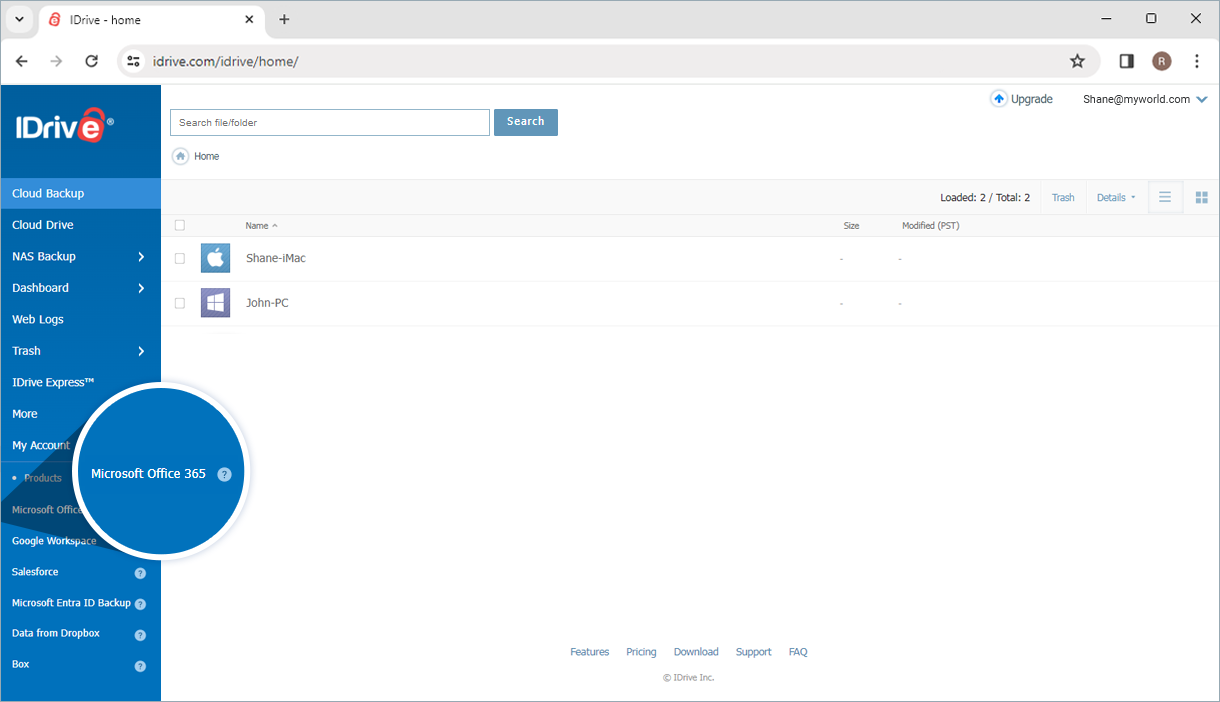Open the Details dropdown
Viewport: 1220px width, 702px height.
click(1116, 197)
